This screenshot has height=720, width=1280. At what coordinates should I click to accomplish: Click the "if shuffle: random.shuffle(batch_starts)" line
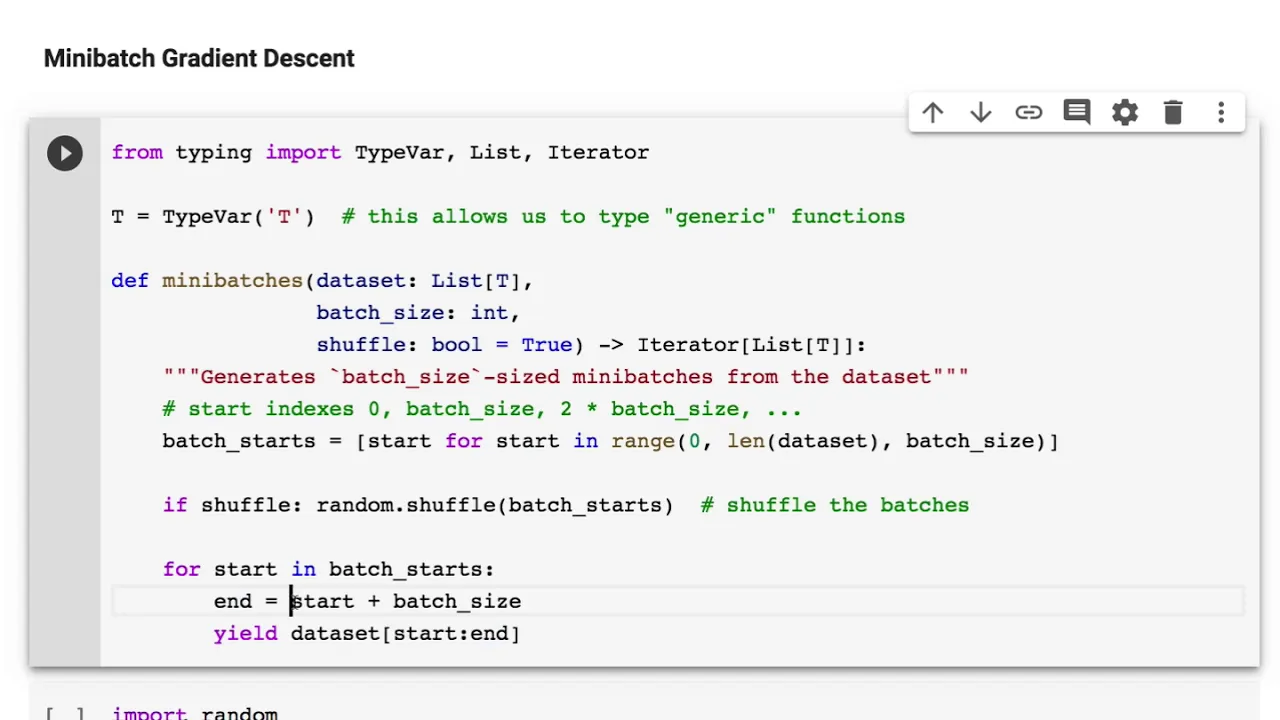(x=418, y=504)
